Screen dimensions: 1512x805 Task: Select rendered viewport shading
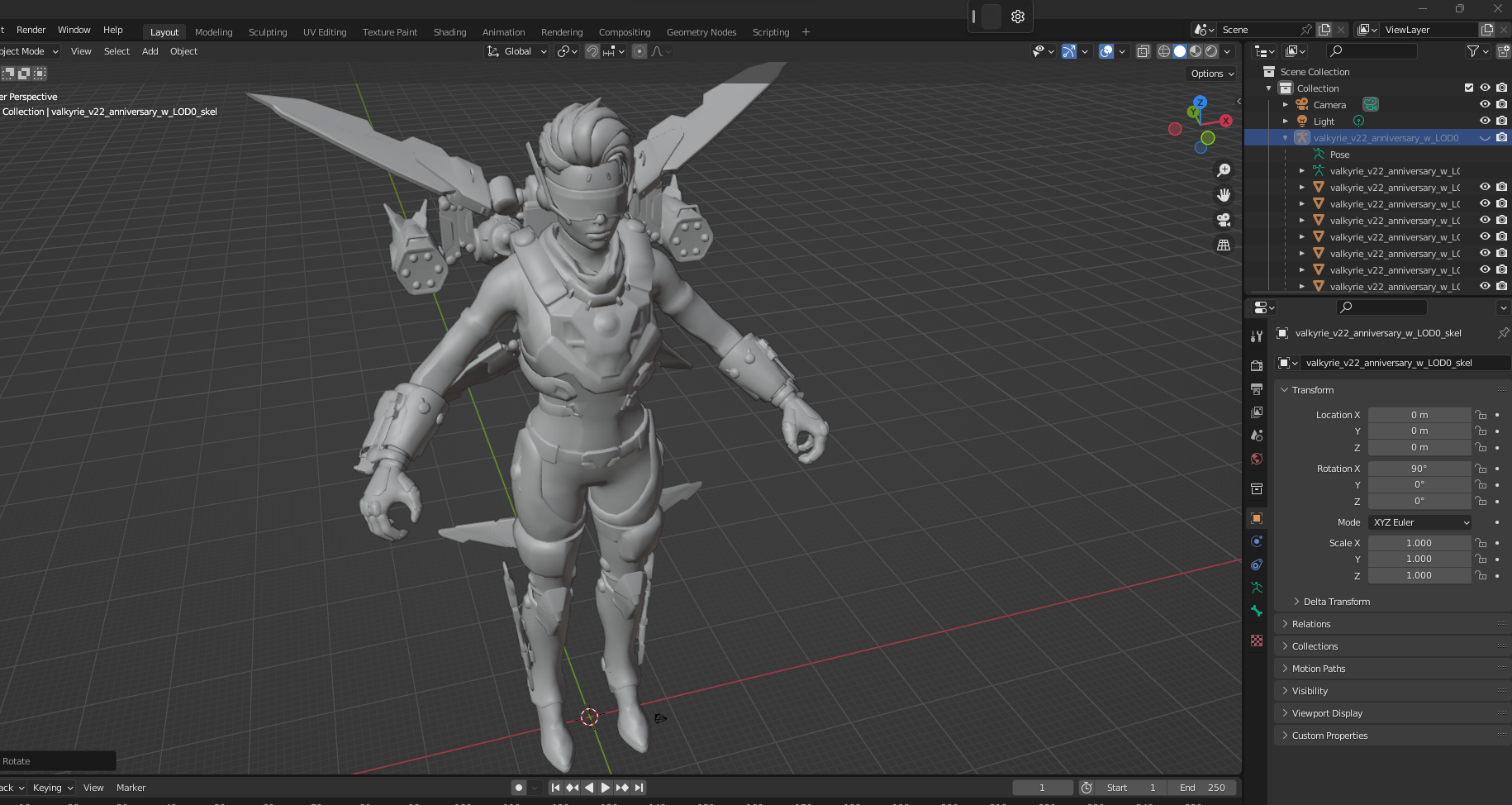click(1211, 51)
